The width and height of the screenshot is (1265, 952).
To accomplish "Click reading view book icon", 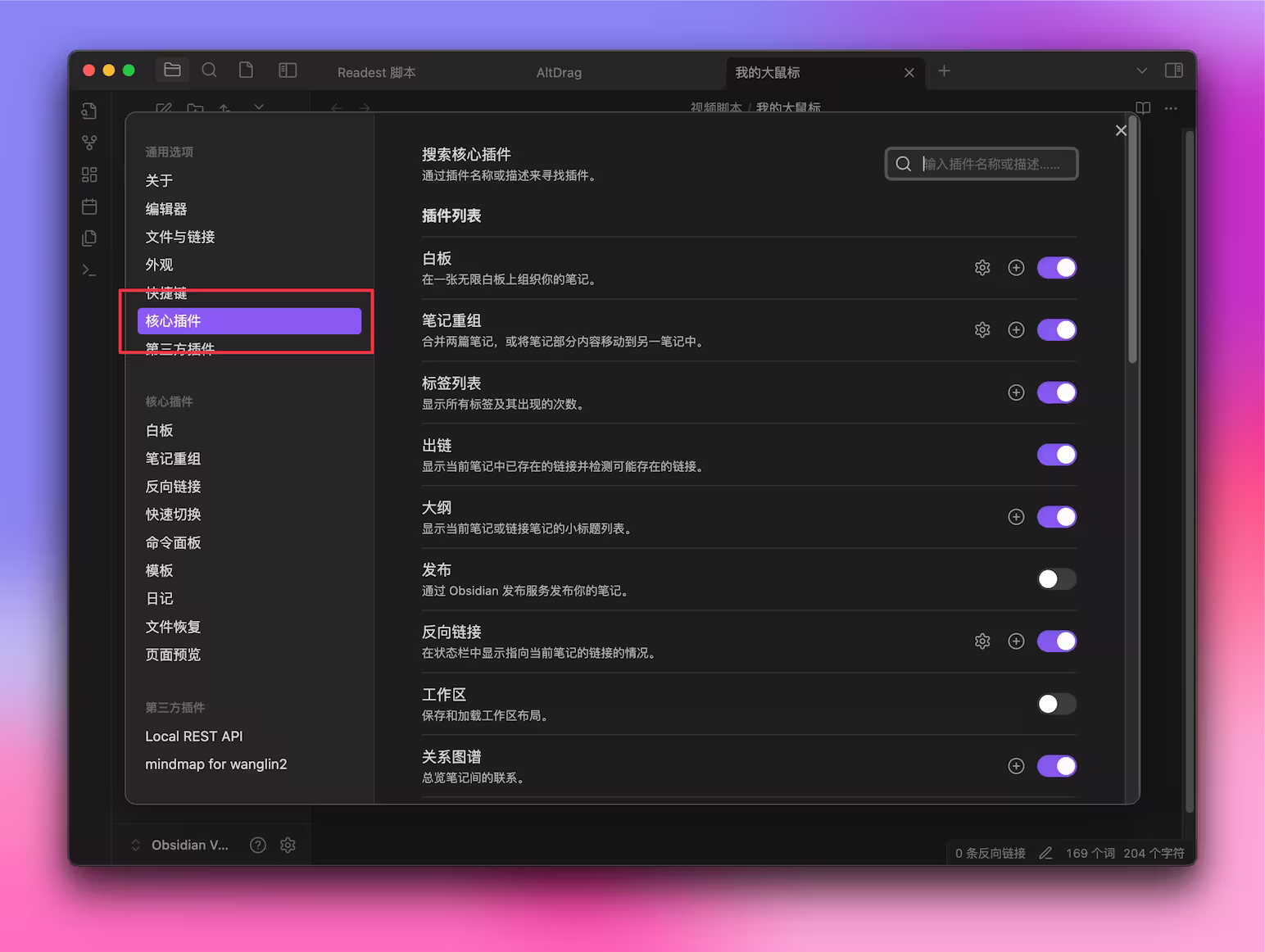I will [1143, 108].
